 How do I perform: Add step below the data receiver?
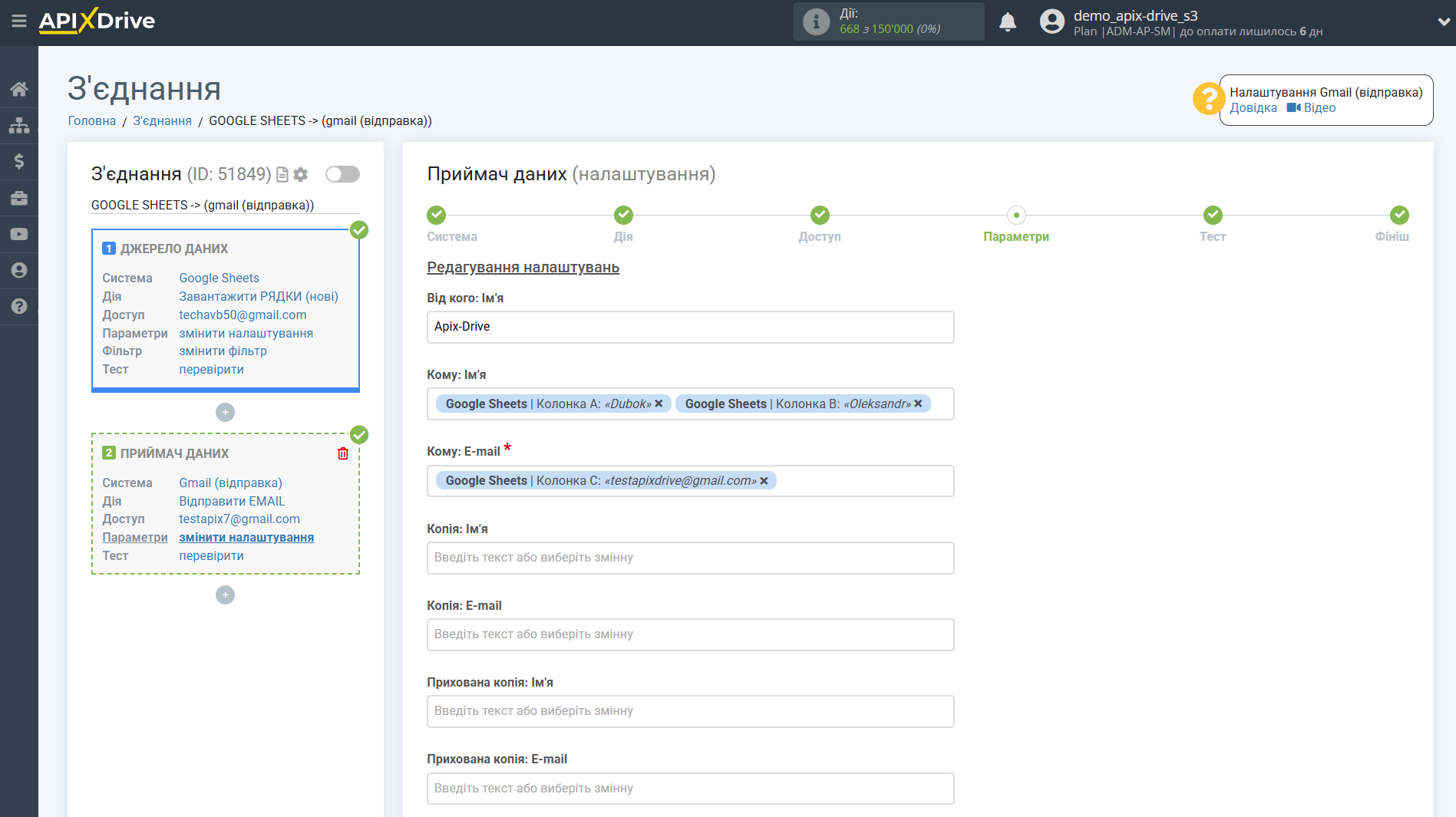click(x=225, y=595)
